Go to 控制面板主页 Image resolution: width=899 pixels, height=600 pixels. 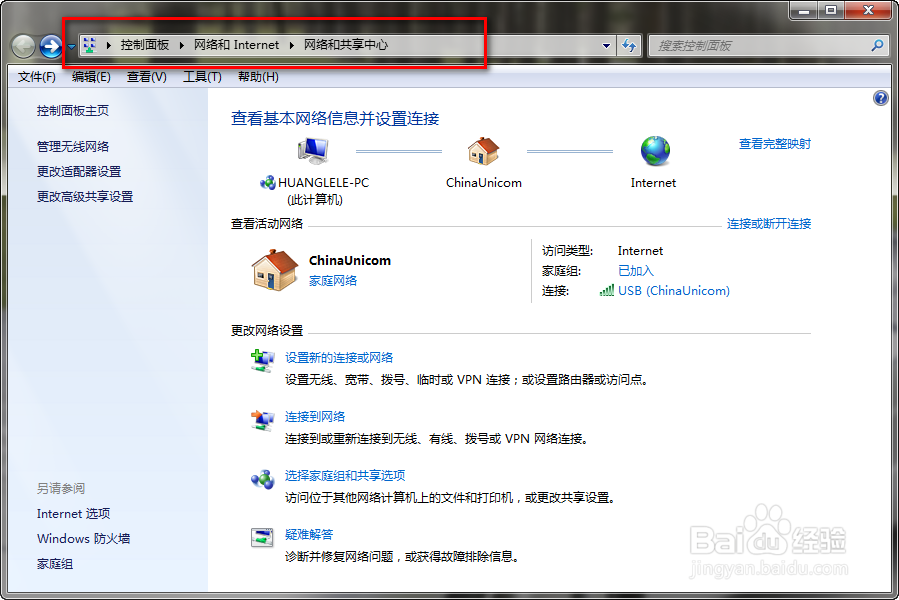pyautogui.click(x=73, y=111)
